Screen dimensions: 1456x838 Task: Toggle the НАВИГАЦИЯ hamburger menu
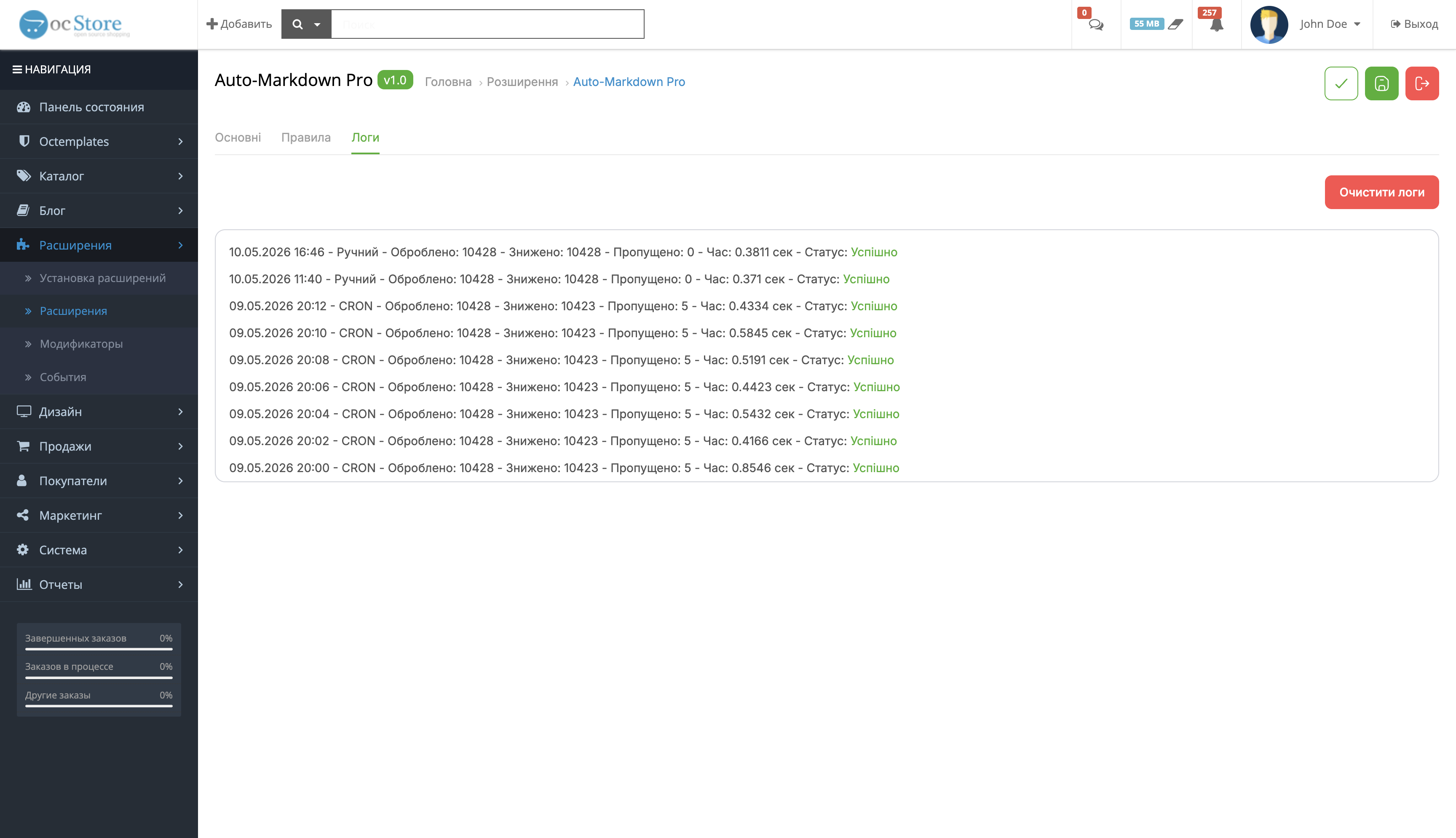pyautogui.click(x=17, y=69)
